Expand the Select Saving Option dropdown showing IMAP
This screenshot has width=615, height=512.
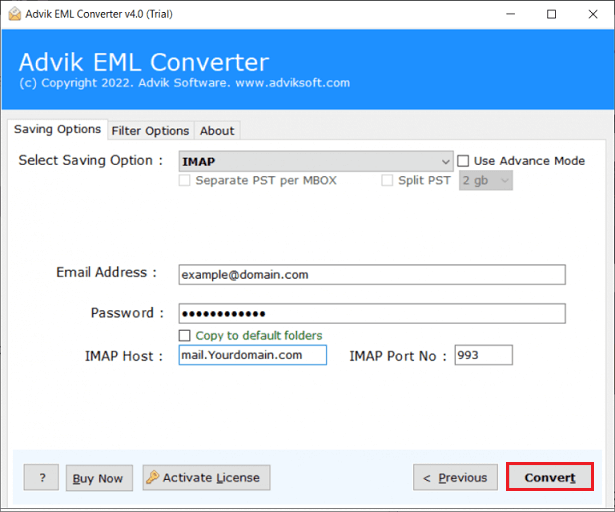pyautogui.click(x=316, y=161)
